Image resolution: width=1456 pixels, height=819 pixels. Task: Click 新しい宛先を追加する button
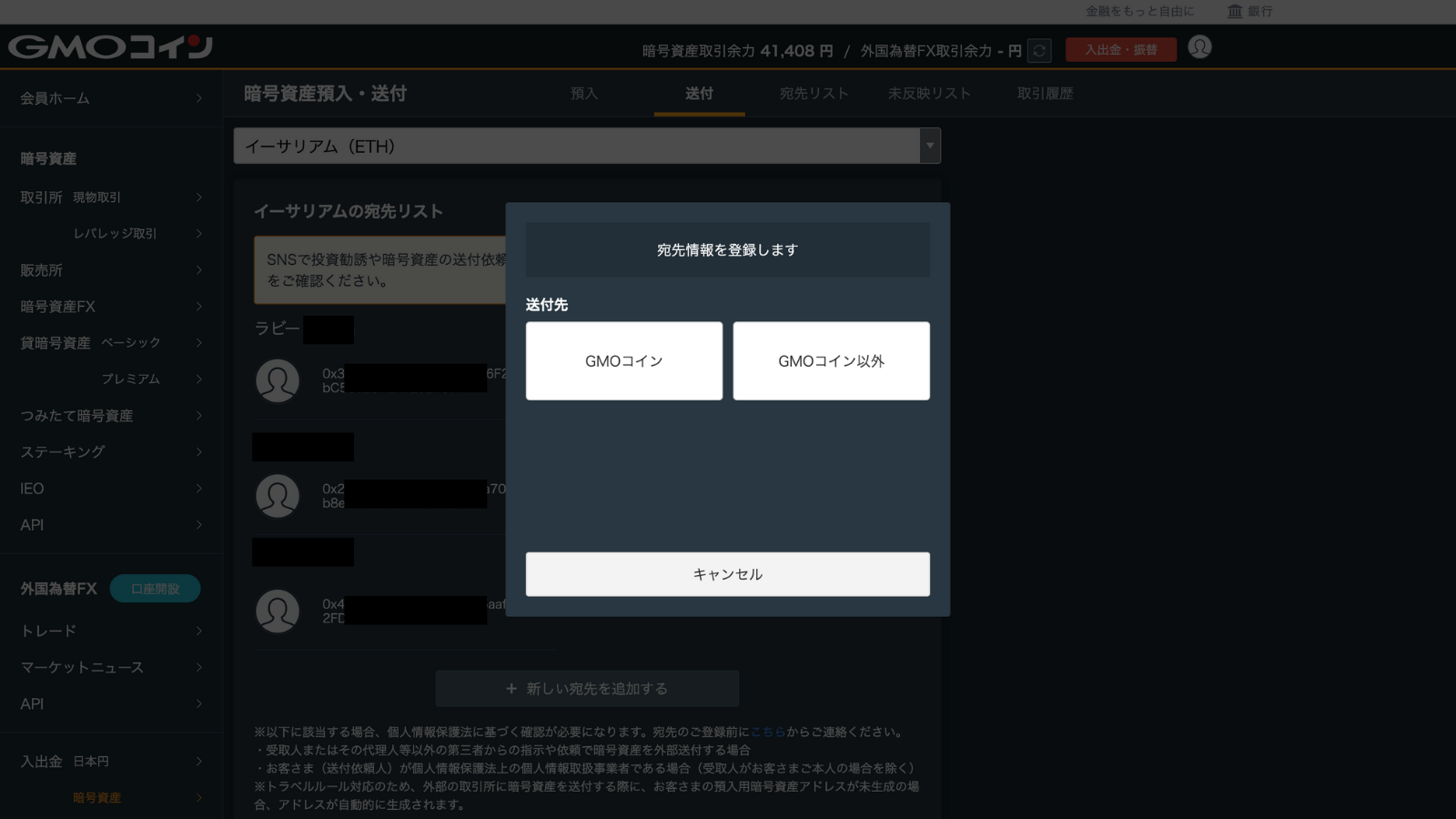pyautogui.click(x=587, y=689)
